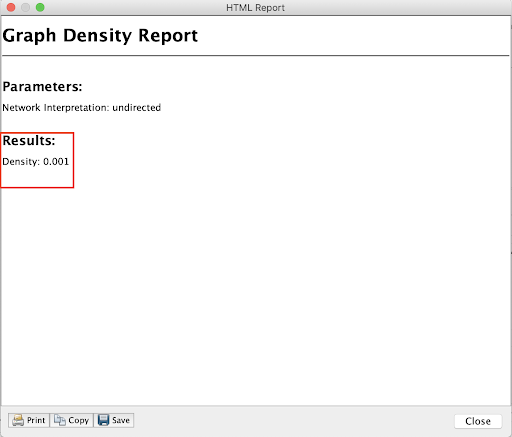Copy the report using Copy button text
The width and height of the screenshot is (512, 437).
[x=79, y=420]
